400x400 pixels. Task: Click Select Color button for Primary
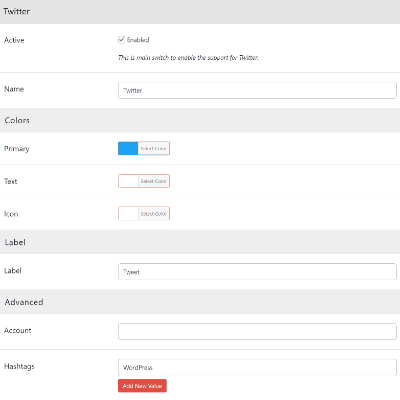pyautogui.click(x=154, y=148)
